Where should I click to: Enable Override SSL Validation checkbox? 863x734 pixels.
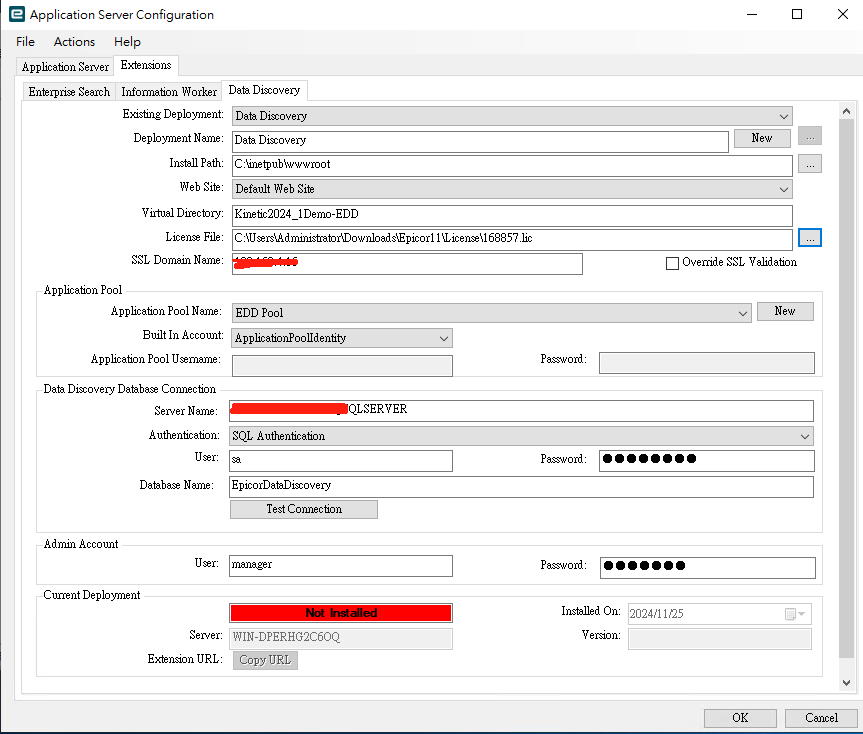[x=672, y=264]
